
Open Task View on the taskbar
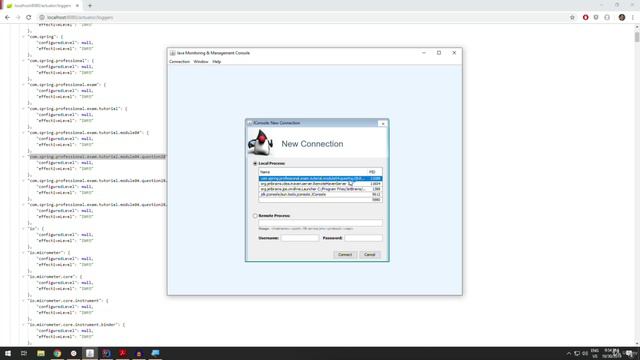point(24,353)
